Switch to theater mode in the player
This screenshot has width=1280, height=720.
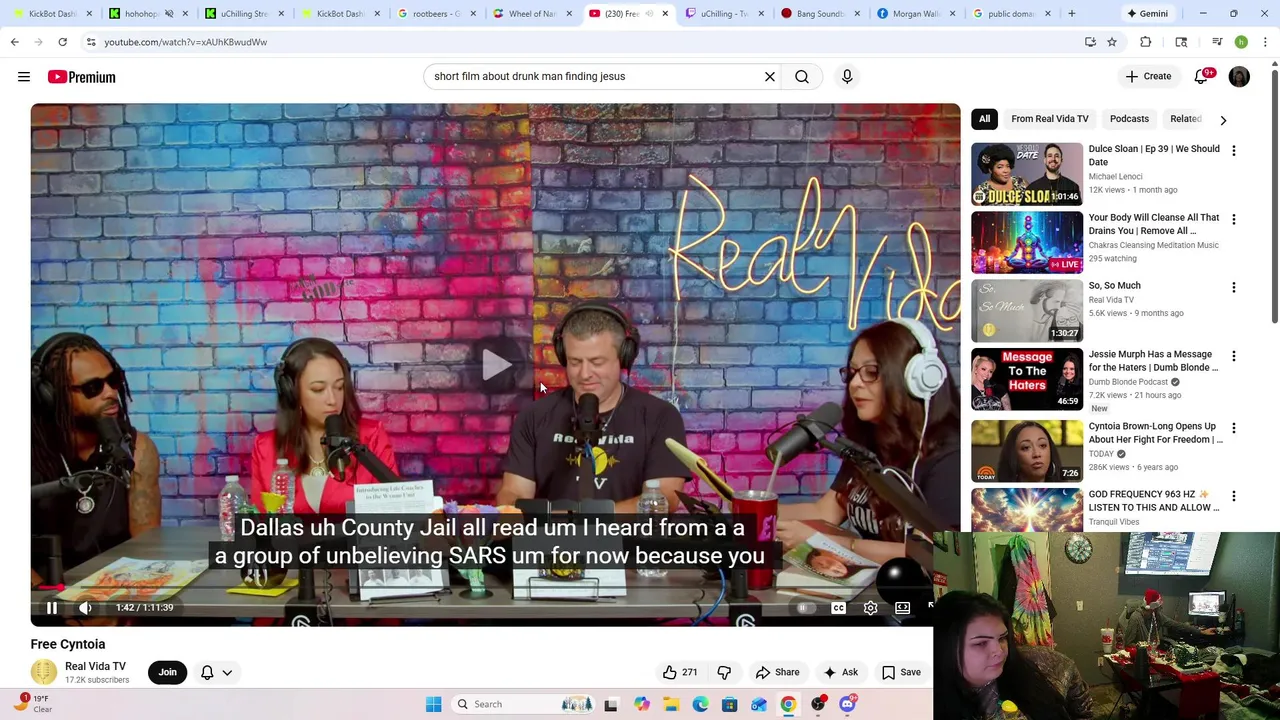click(x=902, y=607)
